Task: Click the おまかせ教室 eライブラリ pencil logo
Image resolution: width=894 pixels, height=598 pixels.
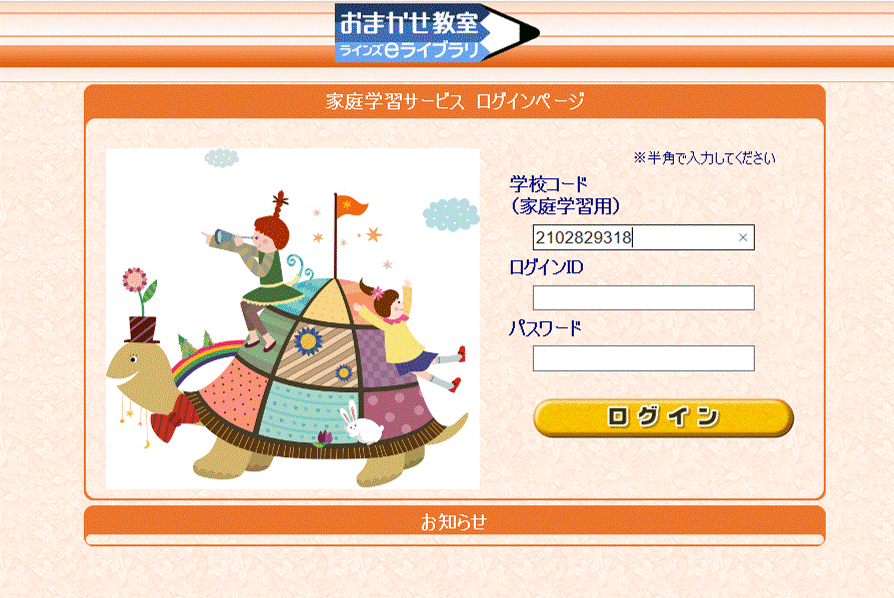Action: pos(437,32)
